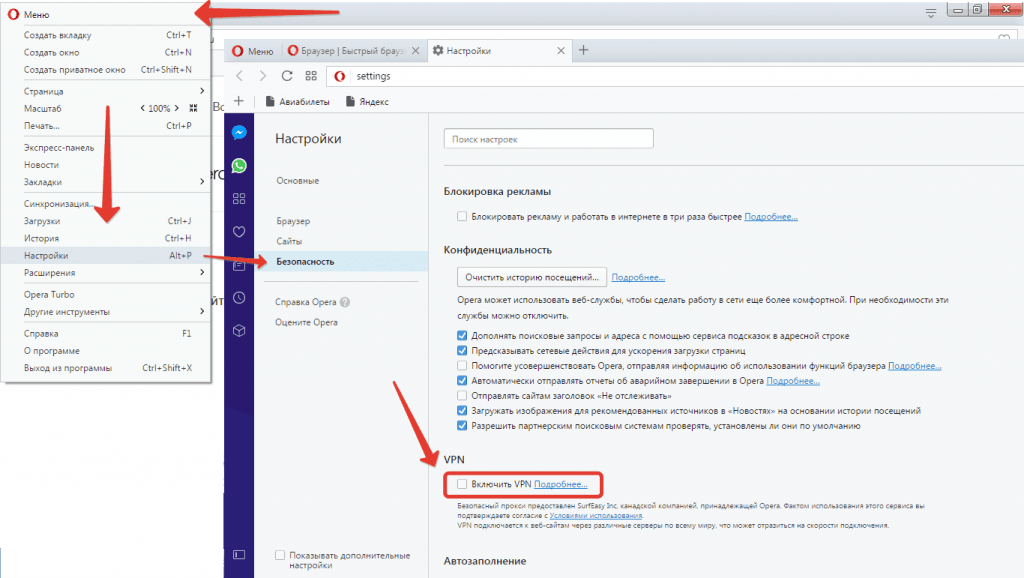Close the Браузер tab

pos(415,50)
